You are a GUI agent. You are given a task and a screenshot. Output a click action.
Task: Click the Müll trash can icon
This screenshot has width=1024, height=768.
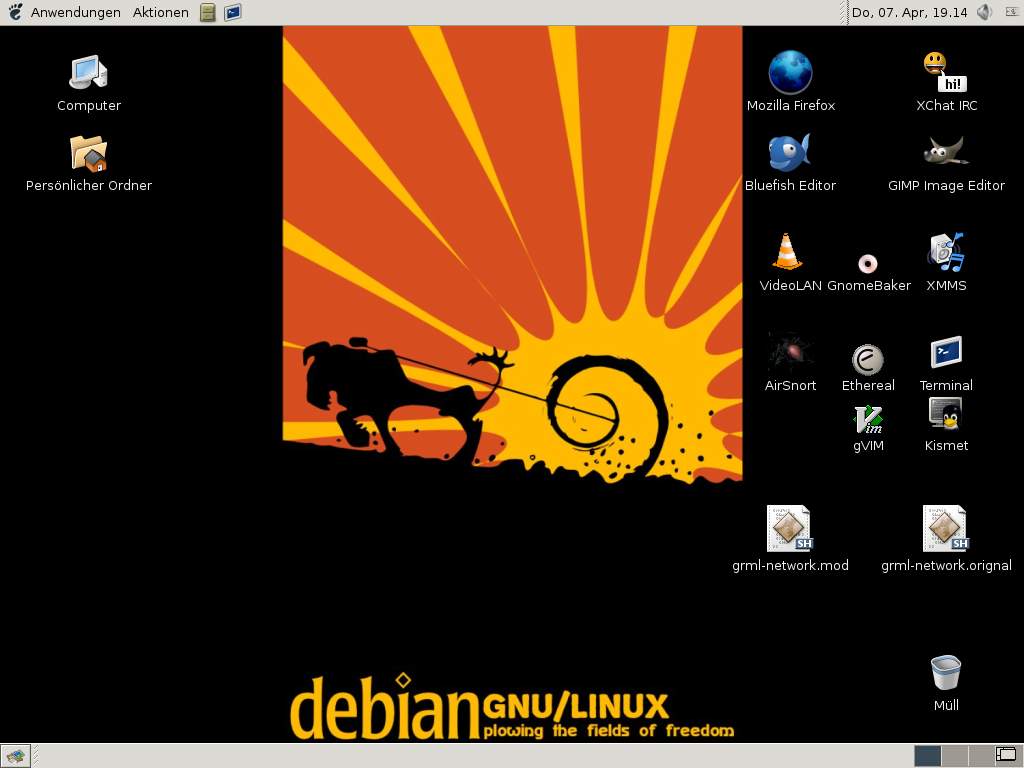click(946, 673)
